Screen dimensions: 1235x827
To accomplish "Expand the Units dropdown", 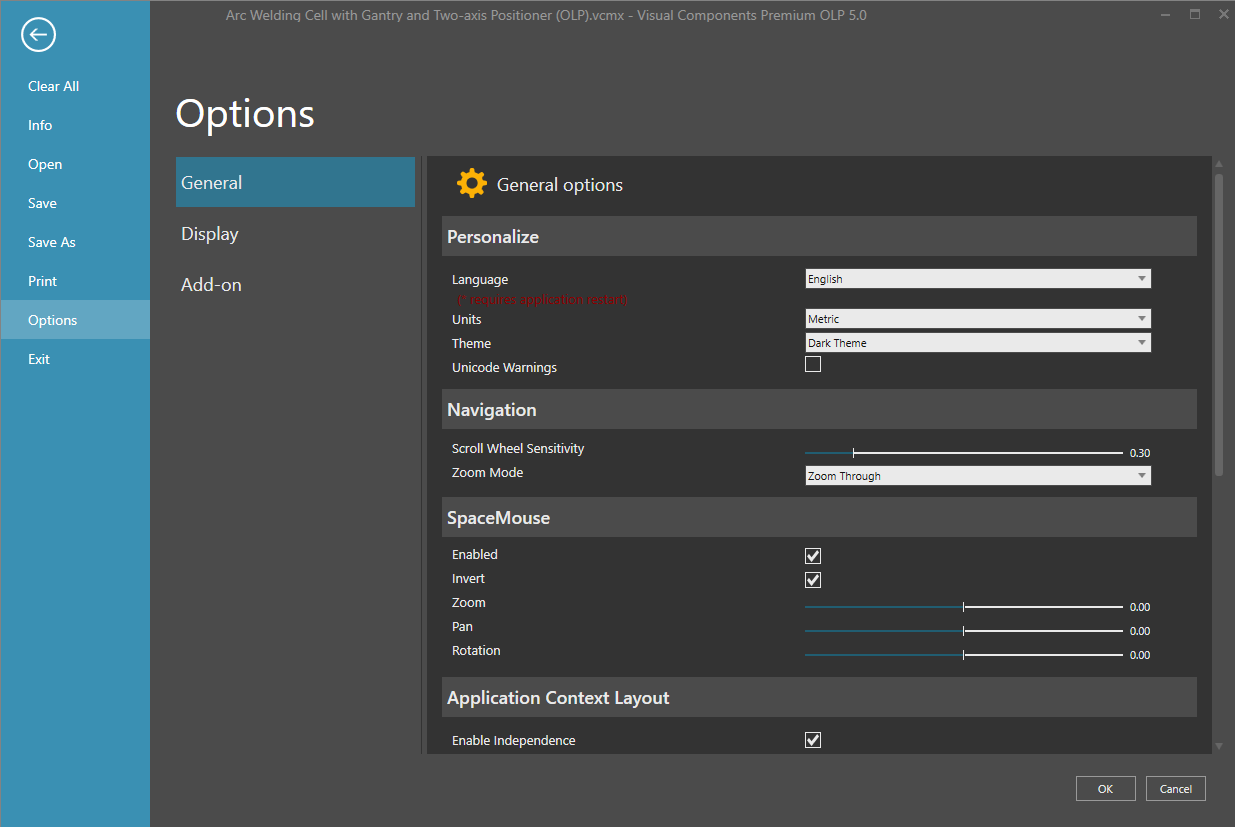I will pos(977,319).
